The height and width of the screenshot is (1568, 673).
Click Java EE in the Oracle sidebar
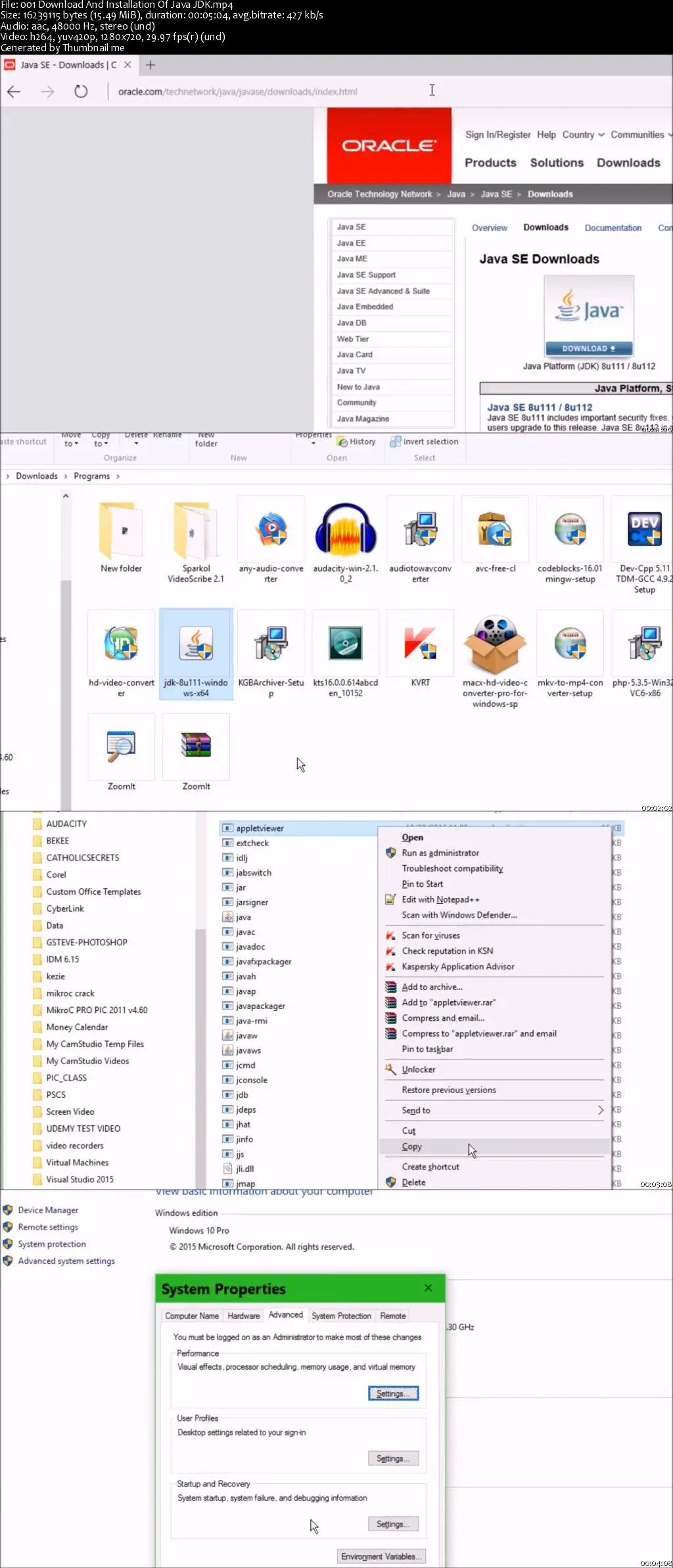(x=352, y=243)
